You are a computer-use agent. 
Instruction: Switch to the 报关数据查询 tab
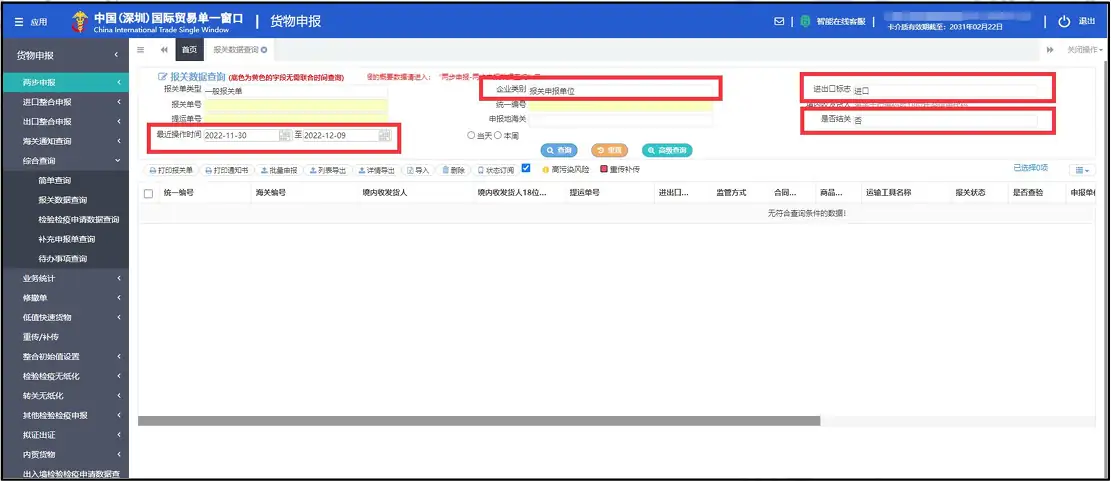[236, 50]
